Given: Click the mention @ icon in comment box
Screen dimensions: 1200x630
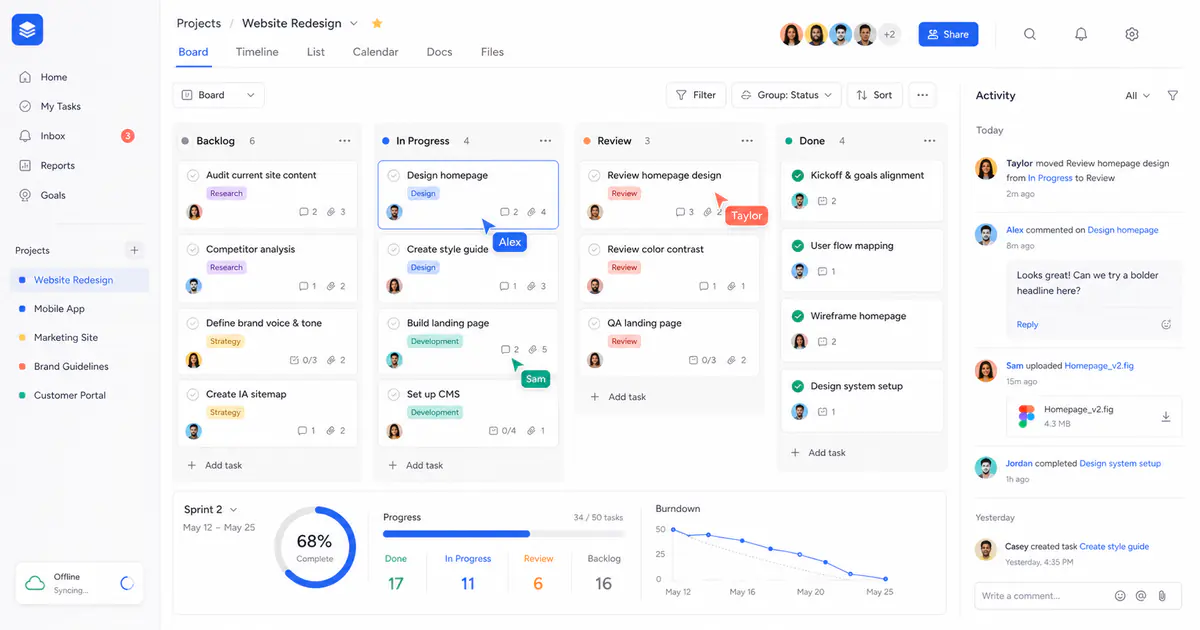Looking at the screenshot, I should pyautogui.click(x=1141, y=596).
